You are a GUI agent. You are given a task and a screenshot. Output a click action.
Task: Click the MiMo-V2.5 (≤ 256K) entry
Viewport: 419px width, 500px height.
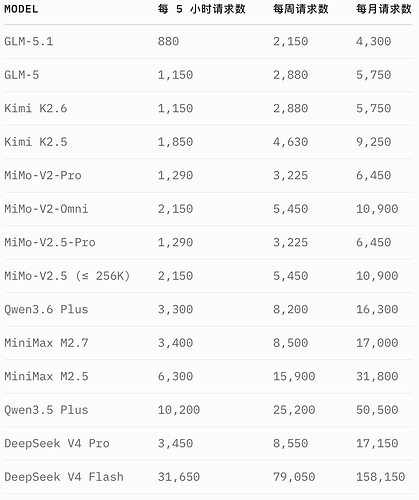(67, 276)
